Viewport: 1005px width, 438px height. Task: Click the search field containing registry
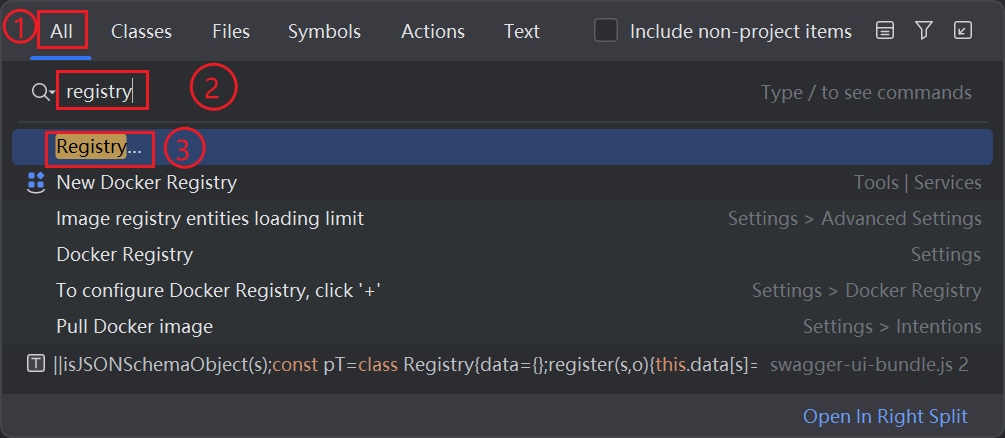click(x=400, y=92)
